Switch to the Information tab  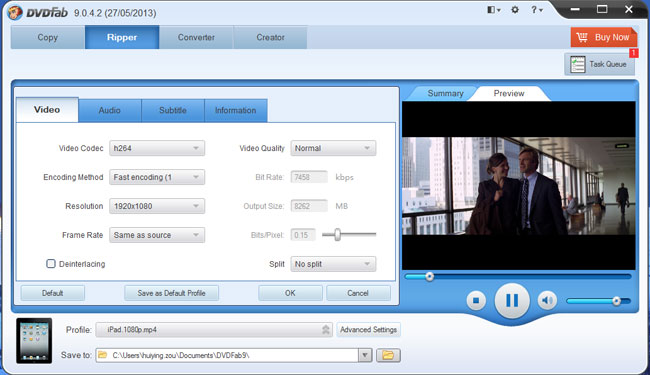point(235,110)
